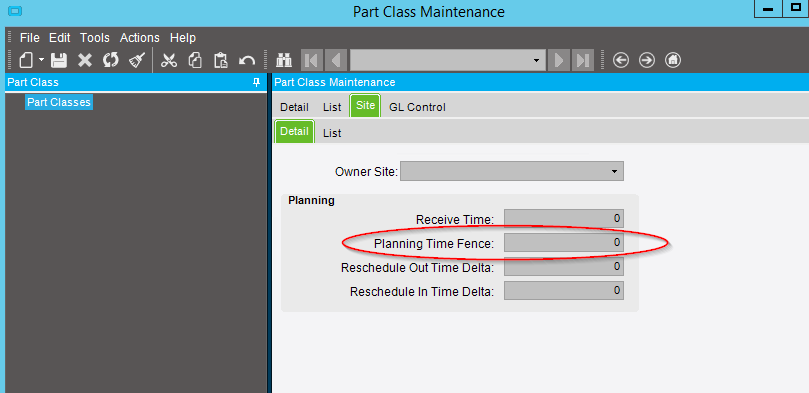Click the New document icon
This screenshot has height=393, width=809.
point(26,60)
